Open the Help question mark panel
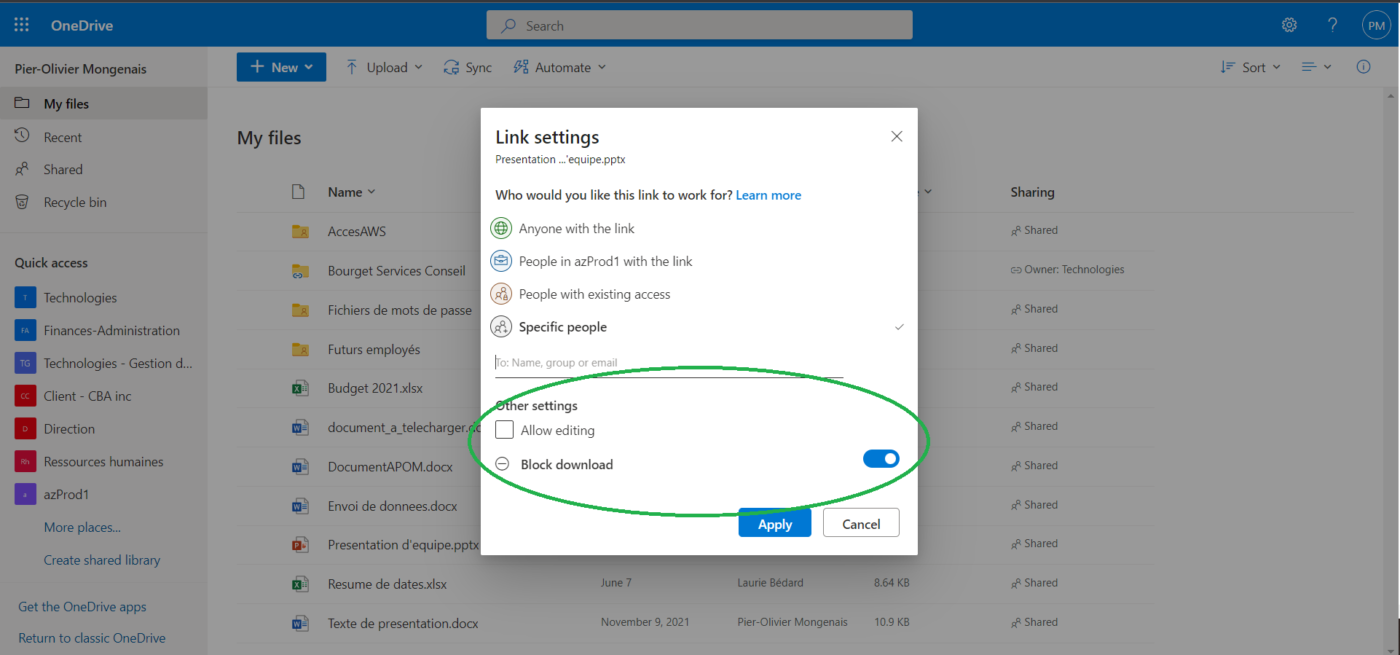This screenshot has height=655, width=1400. pos(1332,25)
